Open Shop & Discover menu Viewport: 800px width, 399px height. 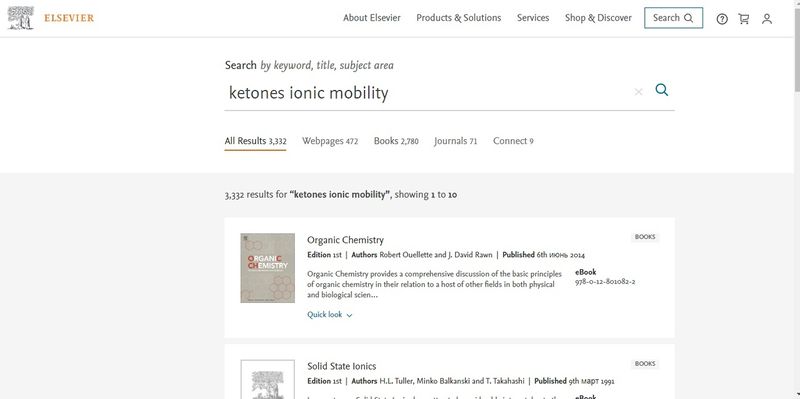click(x=598, y=18)
